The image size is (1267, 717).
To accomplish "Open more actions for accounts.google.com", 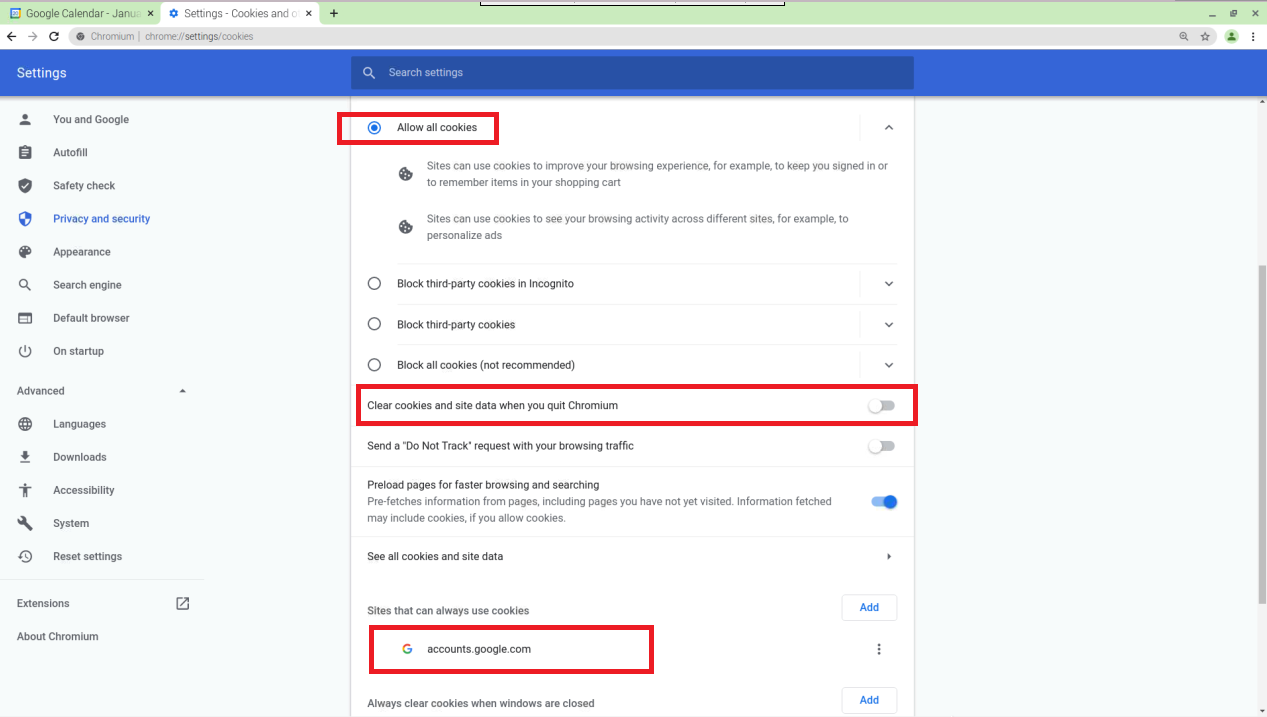I will [x=879, y=649].
